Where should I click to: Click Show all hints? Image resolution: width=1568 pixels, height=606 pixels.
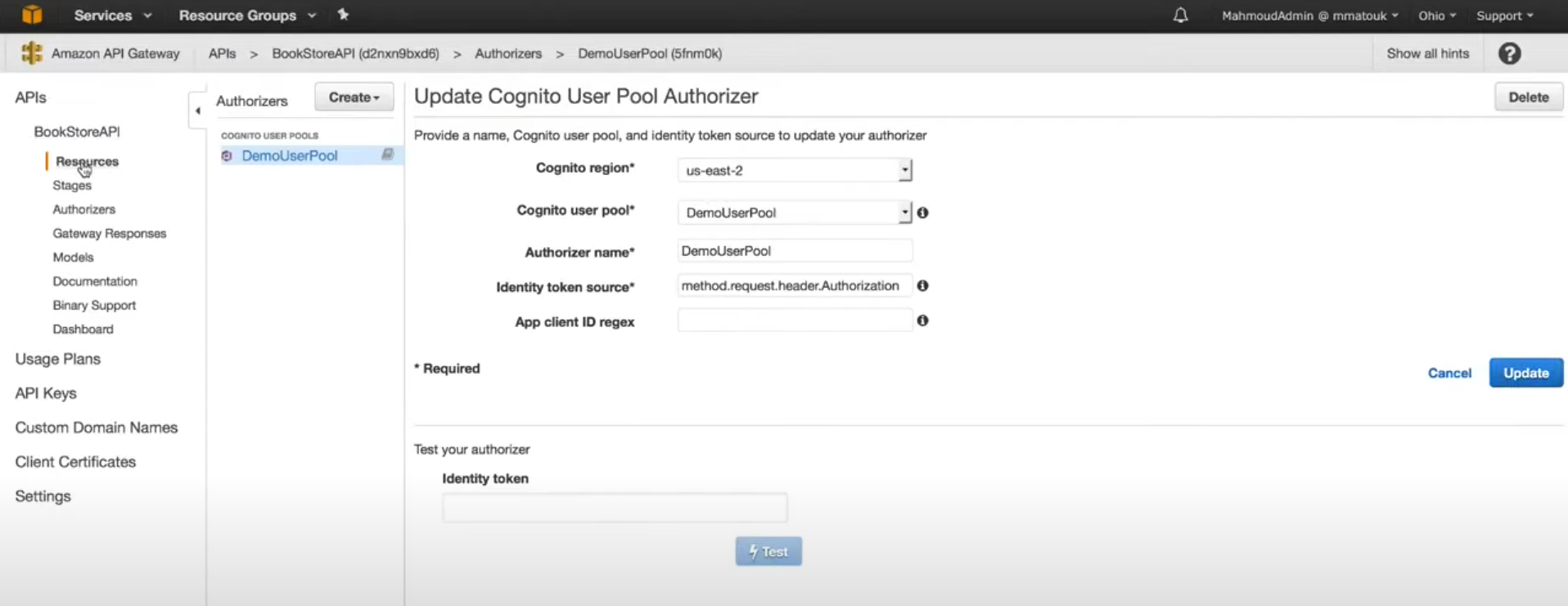[x=1427, y=53]
